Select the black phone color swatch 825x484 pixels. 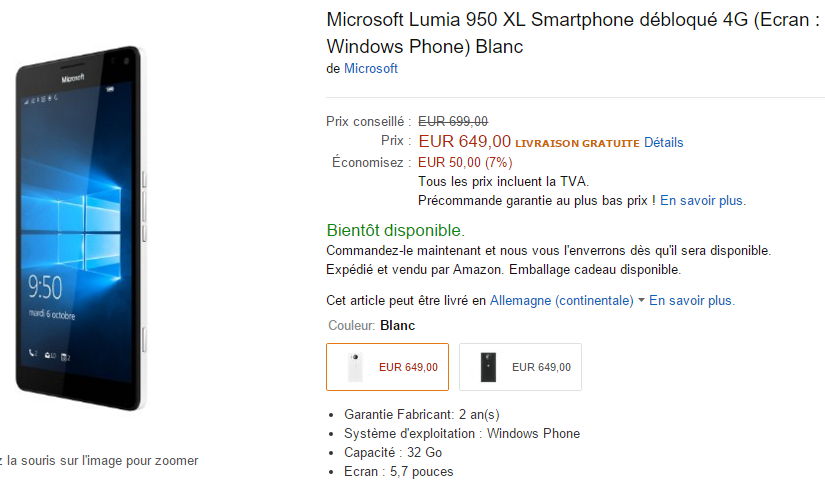coord(520,367)
